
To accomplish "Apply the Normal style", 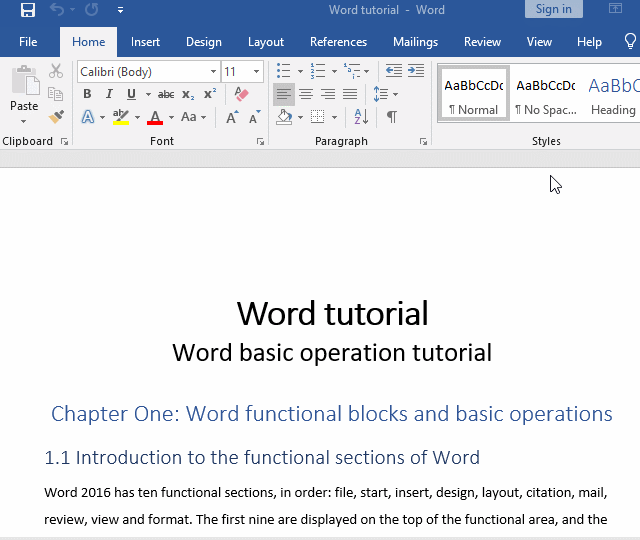I will click(473, 94).
